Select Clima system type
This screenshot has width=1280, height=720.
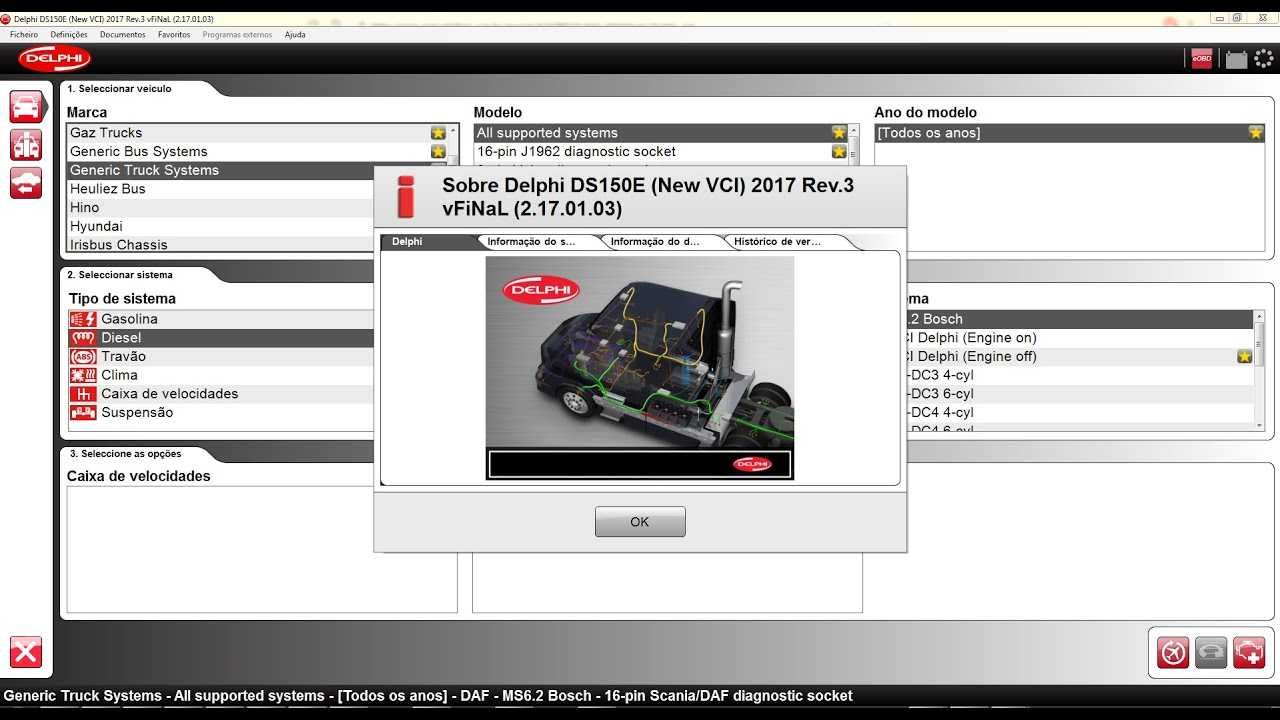coord(221,375)
